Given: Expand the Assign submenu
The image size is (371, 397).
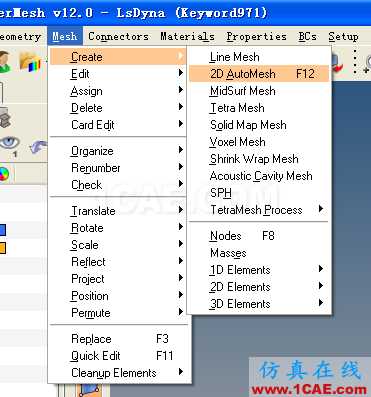Looking at the screenshot, I should click(118, 91).
